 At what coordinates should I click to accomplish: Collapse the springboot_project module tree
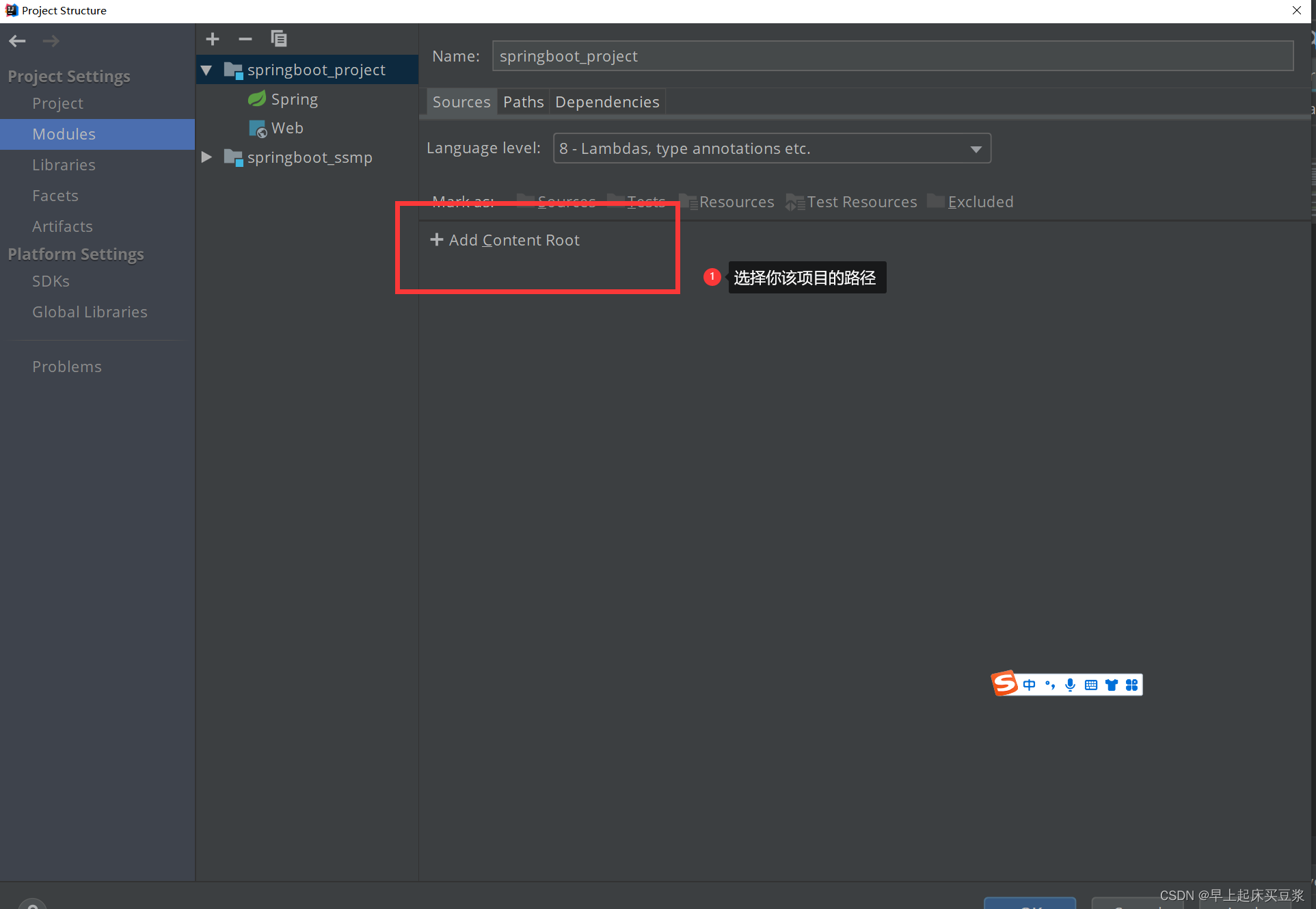[x=206, y=70]
